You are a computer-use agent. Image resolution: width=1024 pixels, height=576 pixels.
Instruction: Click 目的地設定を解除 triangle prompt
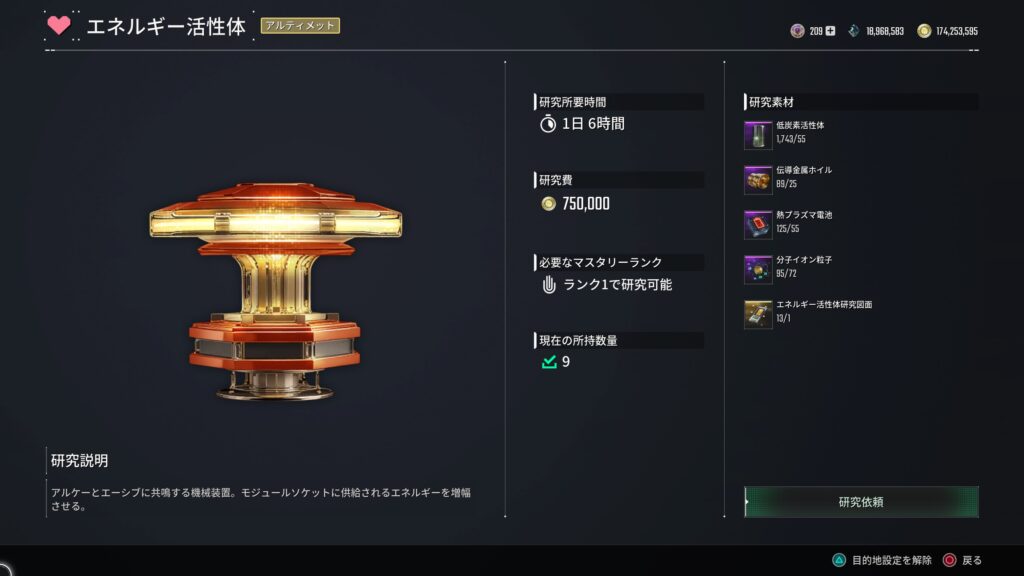[882, 560]
